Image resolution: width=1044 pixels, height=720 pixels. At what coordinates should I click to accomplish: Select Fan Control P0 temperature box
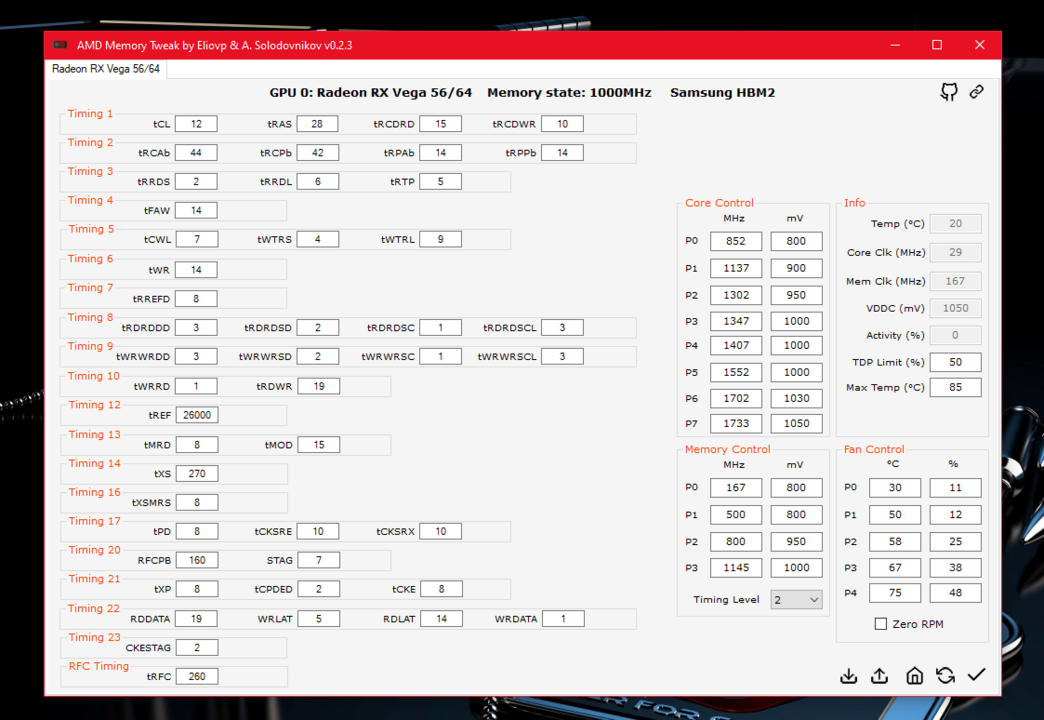[x=895, y=488]
